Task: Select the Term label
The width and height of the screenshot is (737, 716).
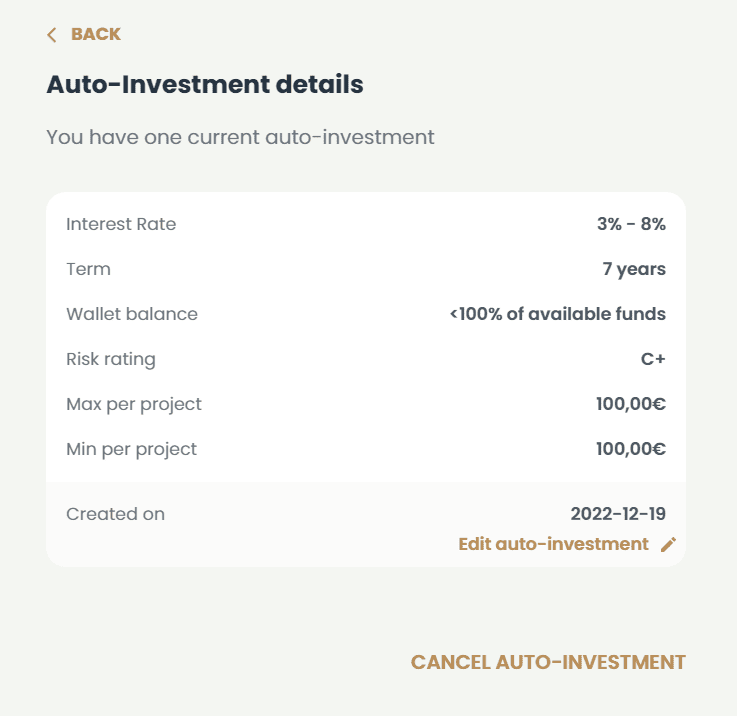Action: [x=88, y=269]
